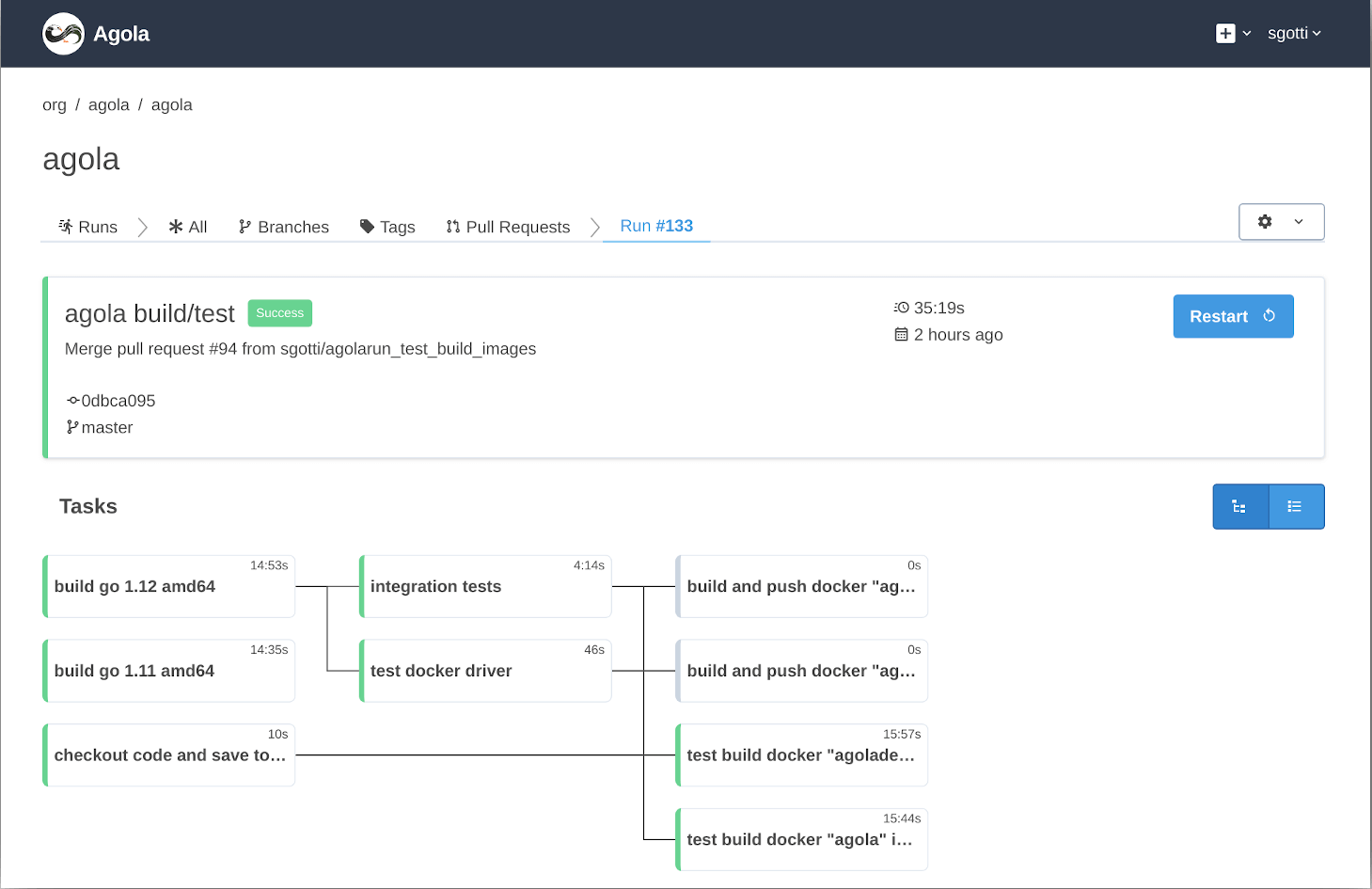This screenshot has width=1372, height=889.
Task: Click the Agola logo icon
Action: (x=63, y=34)
